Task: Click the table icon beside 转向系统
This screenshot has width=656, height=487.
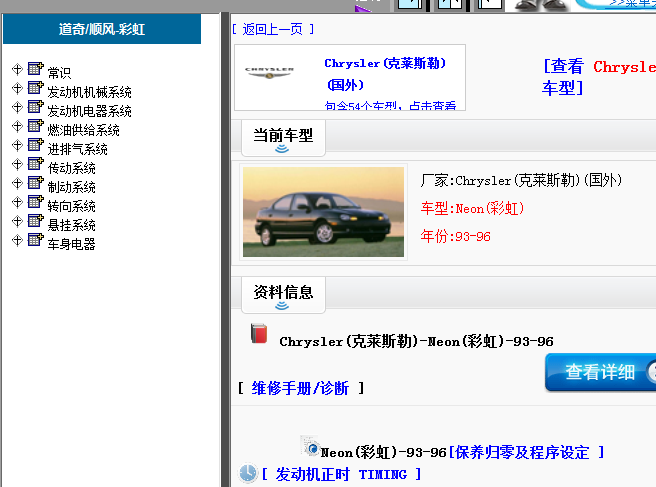Action: pos(36,202)
